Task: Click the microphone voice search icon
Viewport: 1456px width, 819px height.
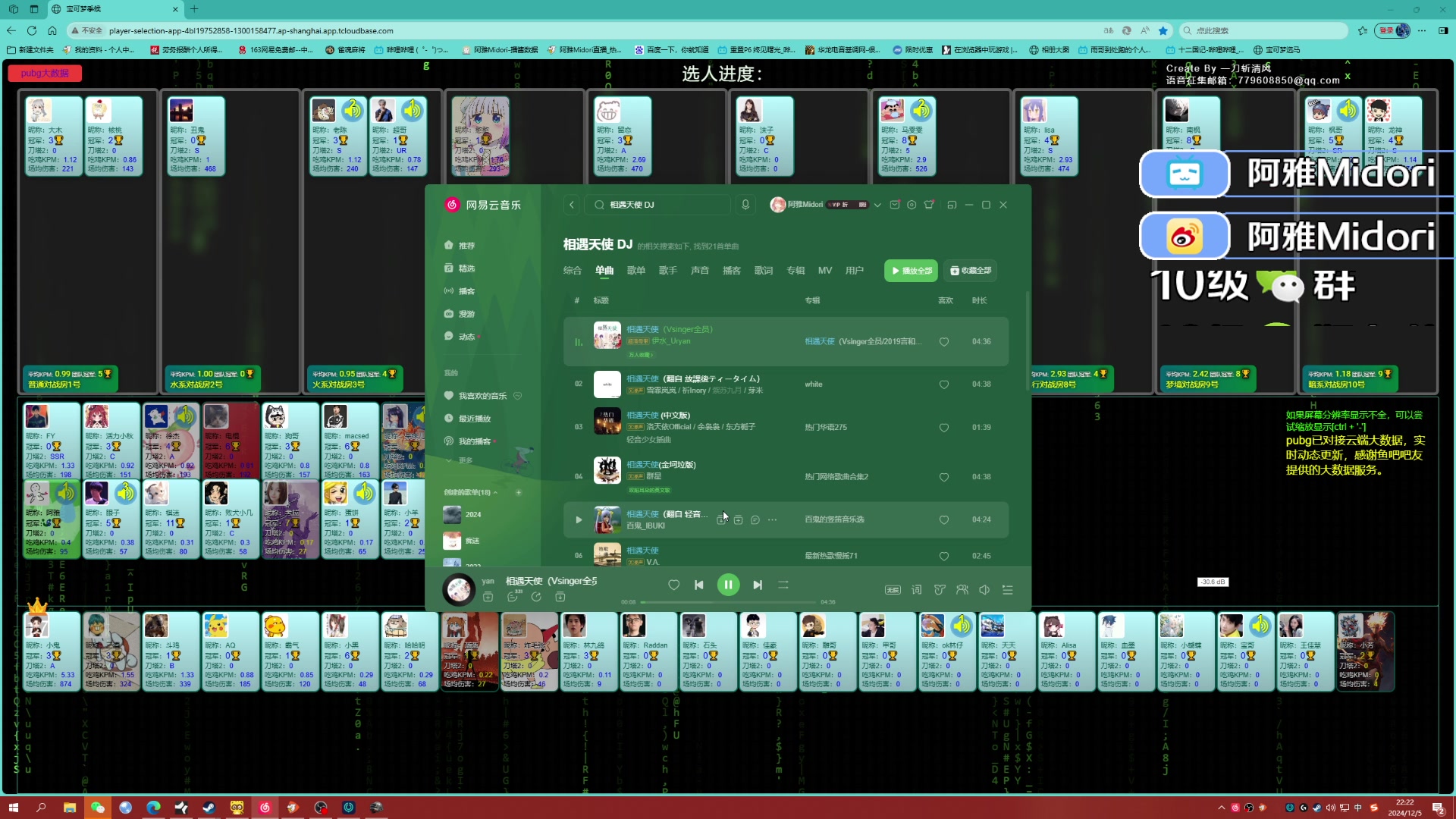Action: 745,205
